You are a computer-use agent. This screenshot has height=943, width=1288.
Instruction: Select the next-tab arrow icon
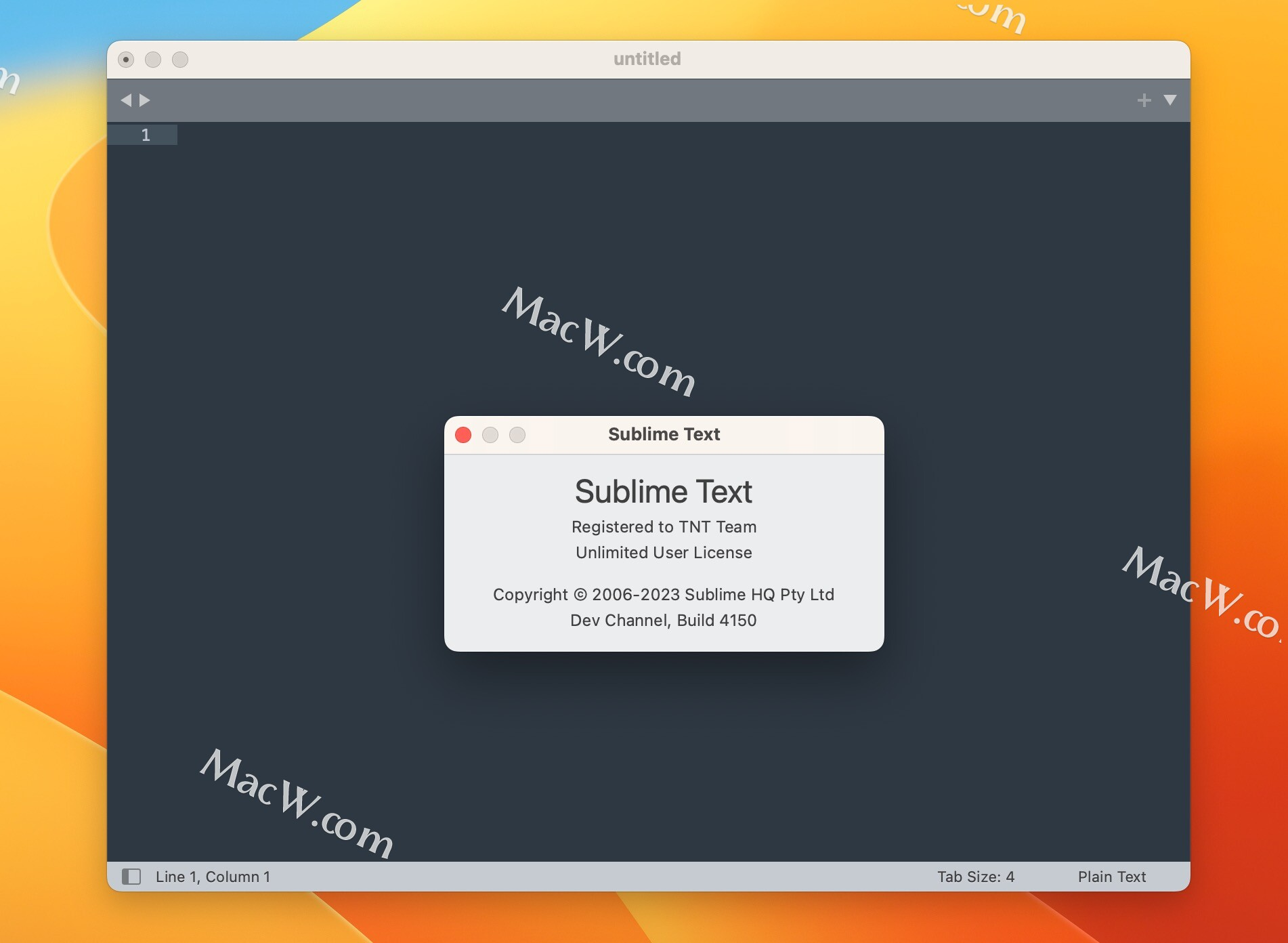click(144, 100)
